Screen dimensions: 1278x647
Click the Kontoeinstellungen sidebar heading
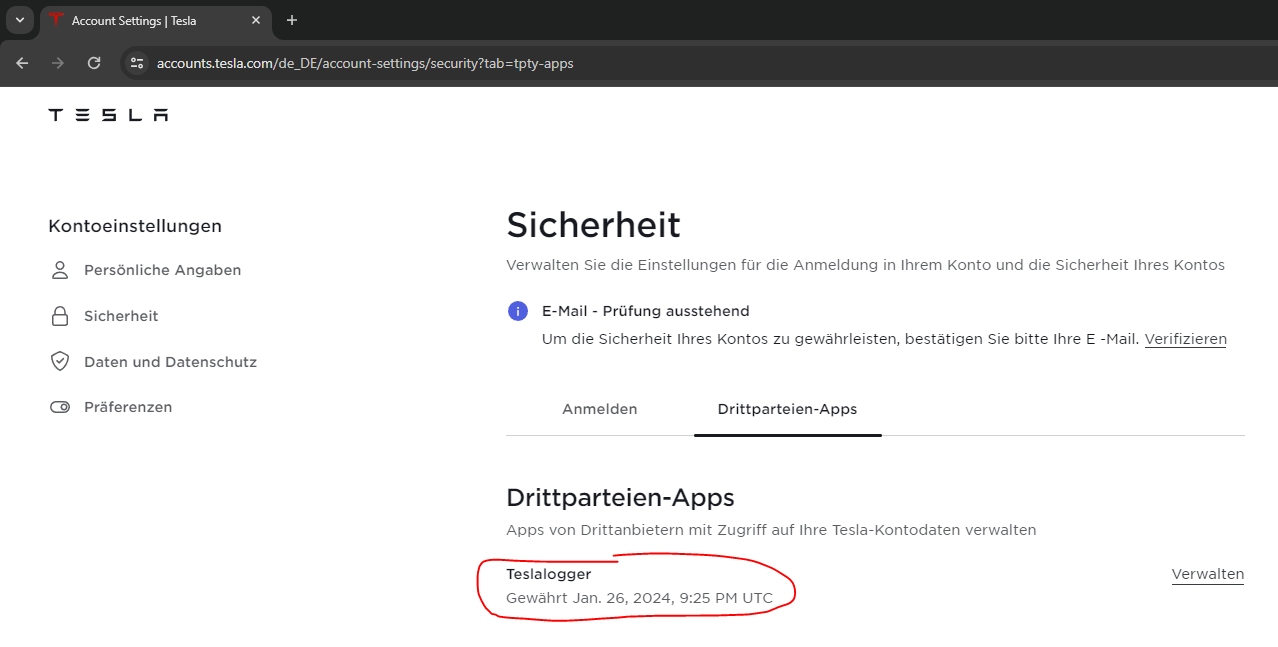135,226
